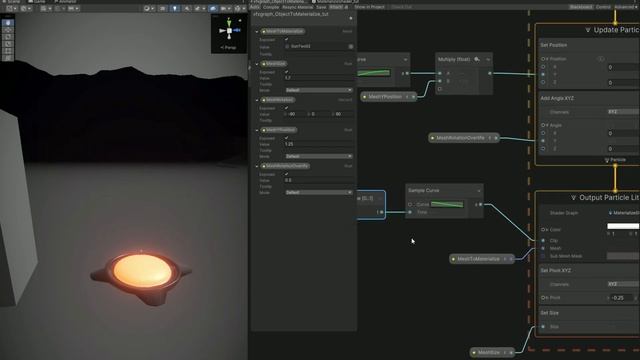This screenshot has height=360, width=640.
Task: Open Mode dropdown under MeshRotationOverlife
Action: coord(318,192)
